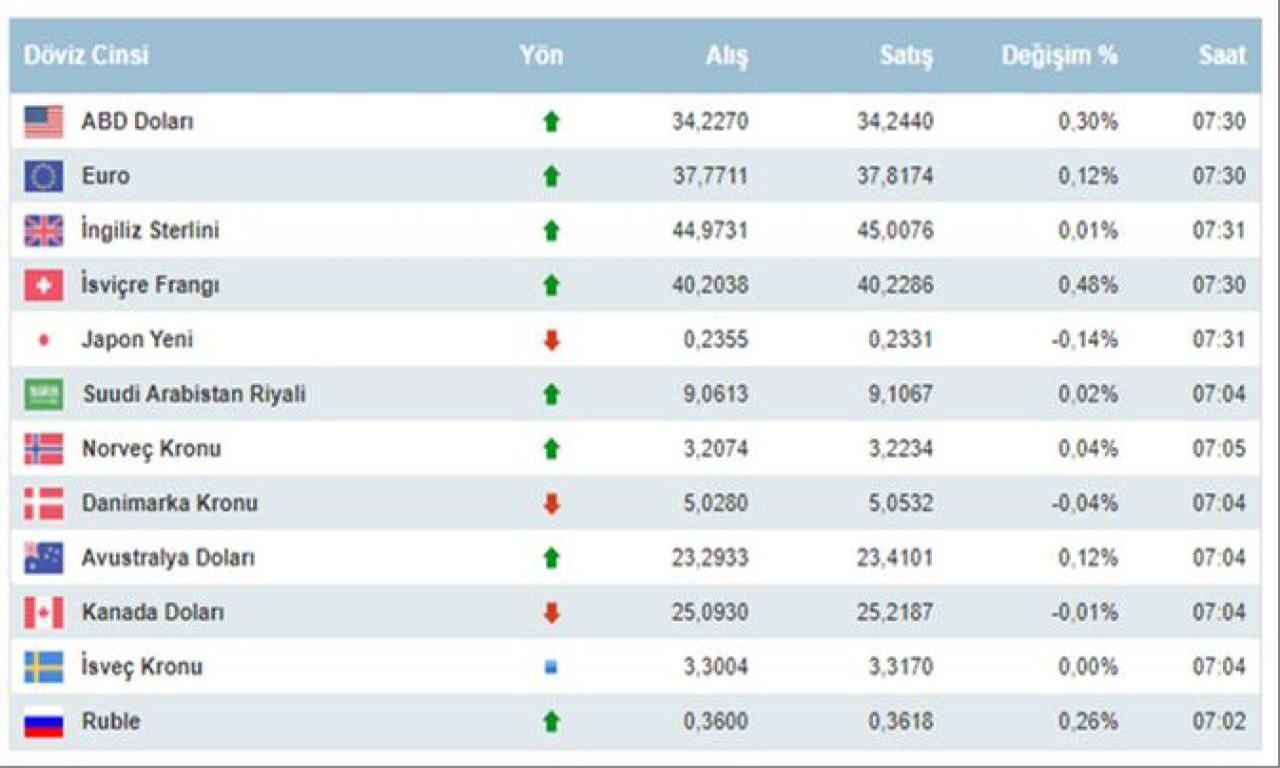Viewport: 1280px width, 768px height.
Task: Click the Norway flag icon
Action: coord(43,449)
